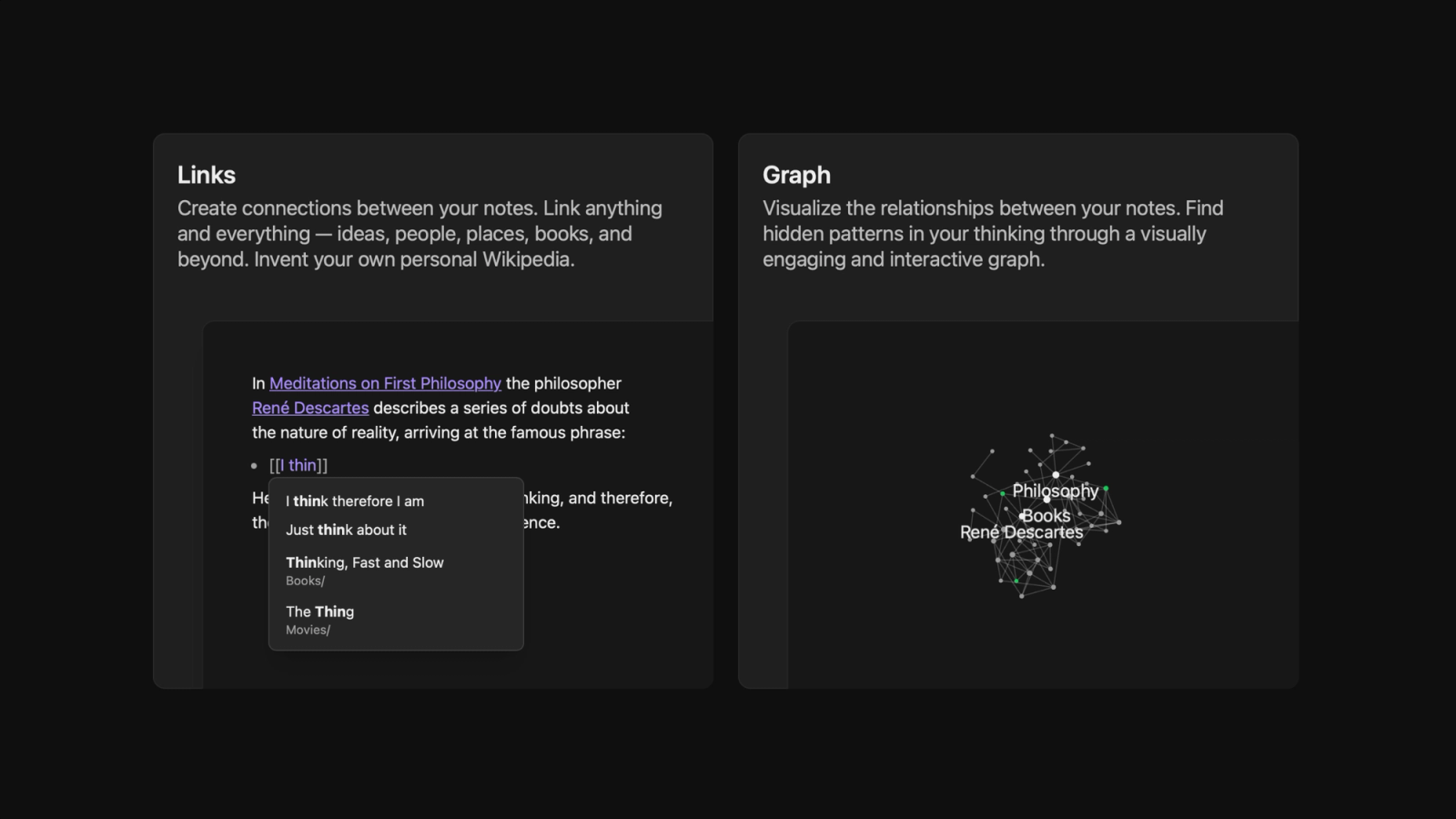Click the Graph card heading

coord(796,175)
